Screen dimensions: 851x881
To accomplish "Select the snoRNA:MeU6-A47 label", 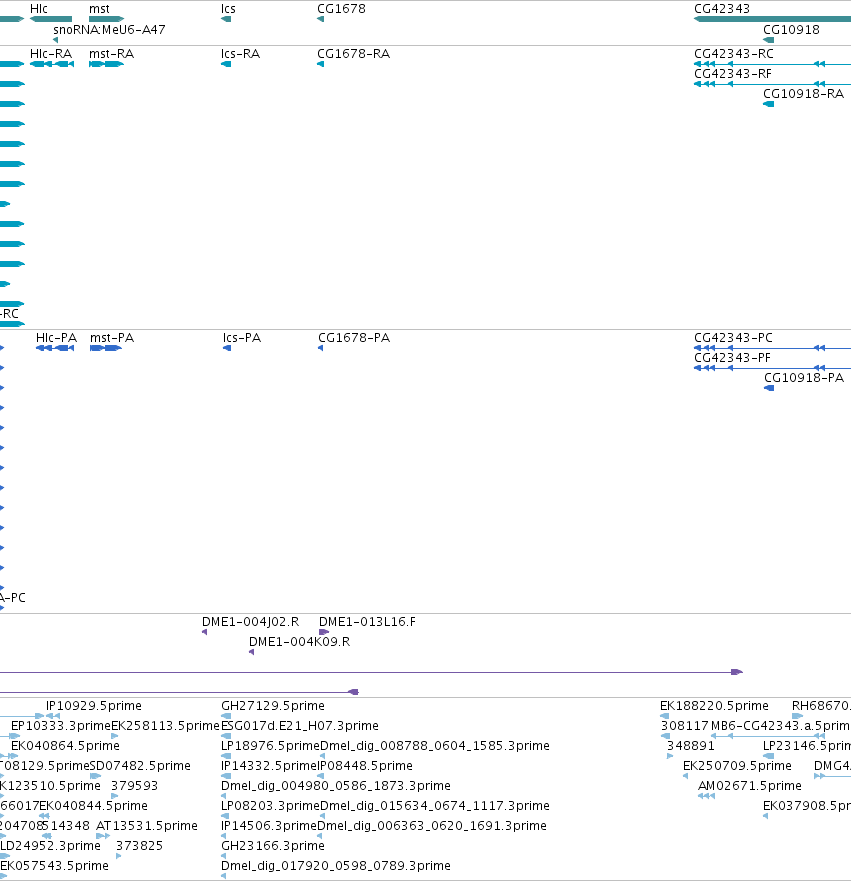I will [109, 30].
